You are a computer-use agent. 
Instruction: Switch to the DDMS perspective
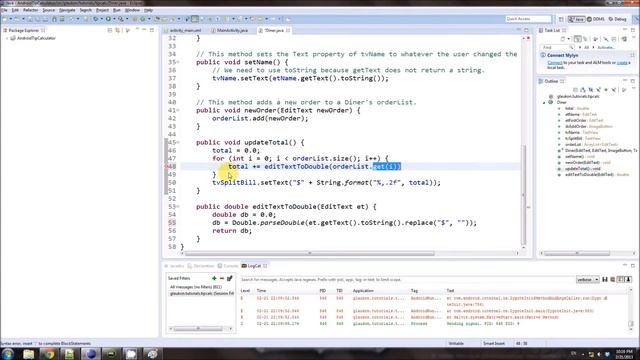596,19
